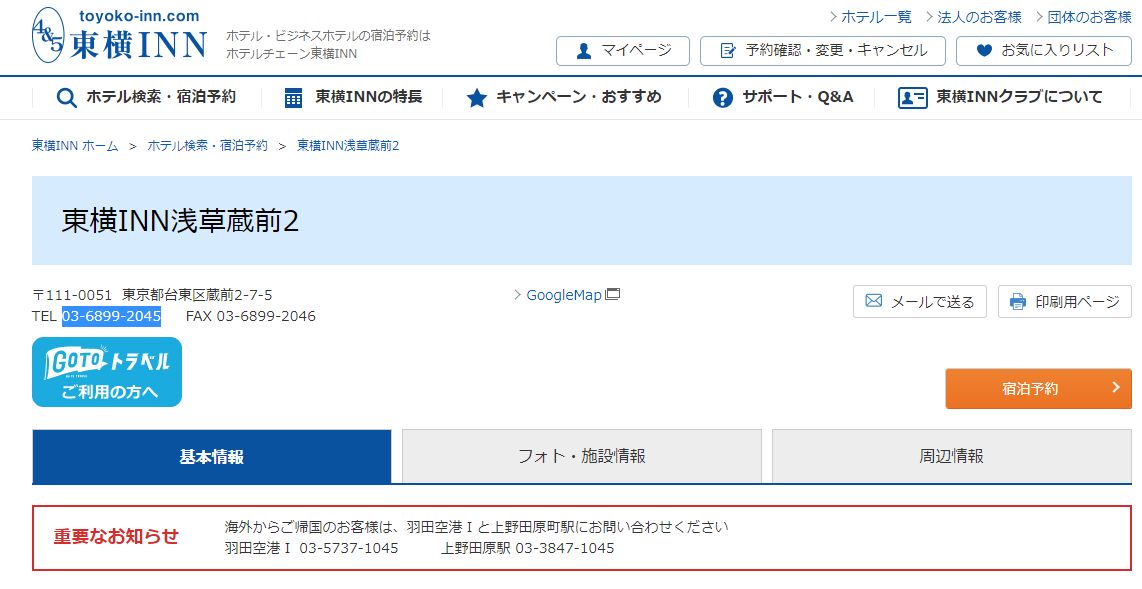Open the Toyoko INN features menu
The width and height of the screenshot is (1142, 589).
tap(353, 97)
